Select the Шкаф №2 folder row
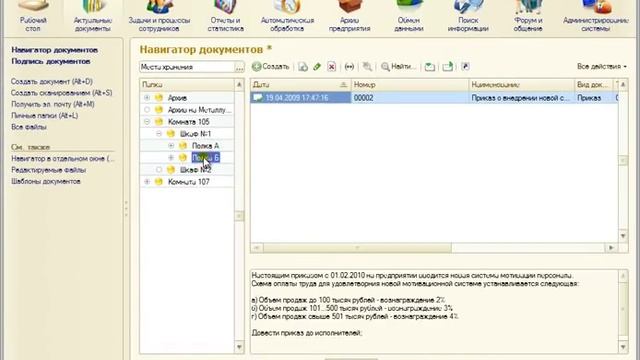640x360 pixels. coord(187,170)
